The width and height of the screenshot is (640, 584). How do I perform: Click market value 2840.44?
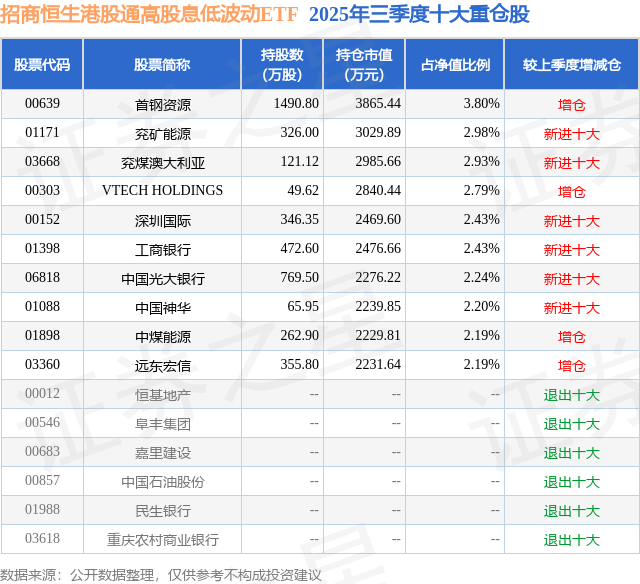[378, 191]
